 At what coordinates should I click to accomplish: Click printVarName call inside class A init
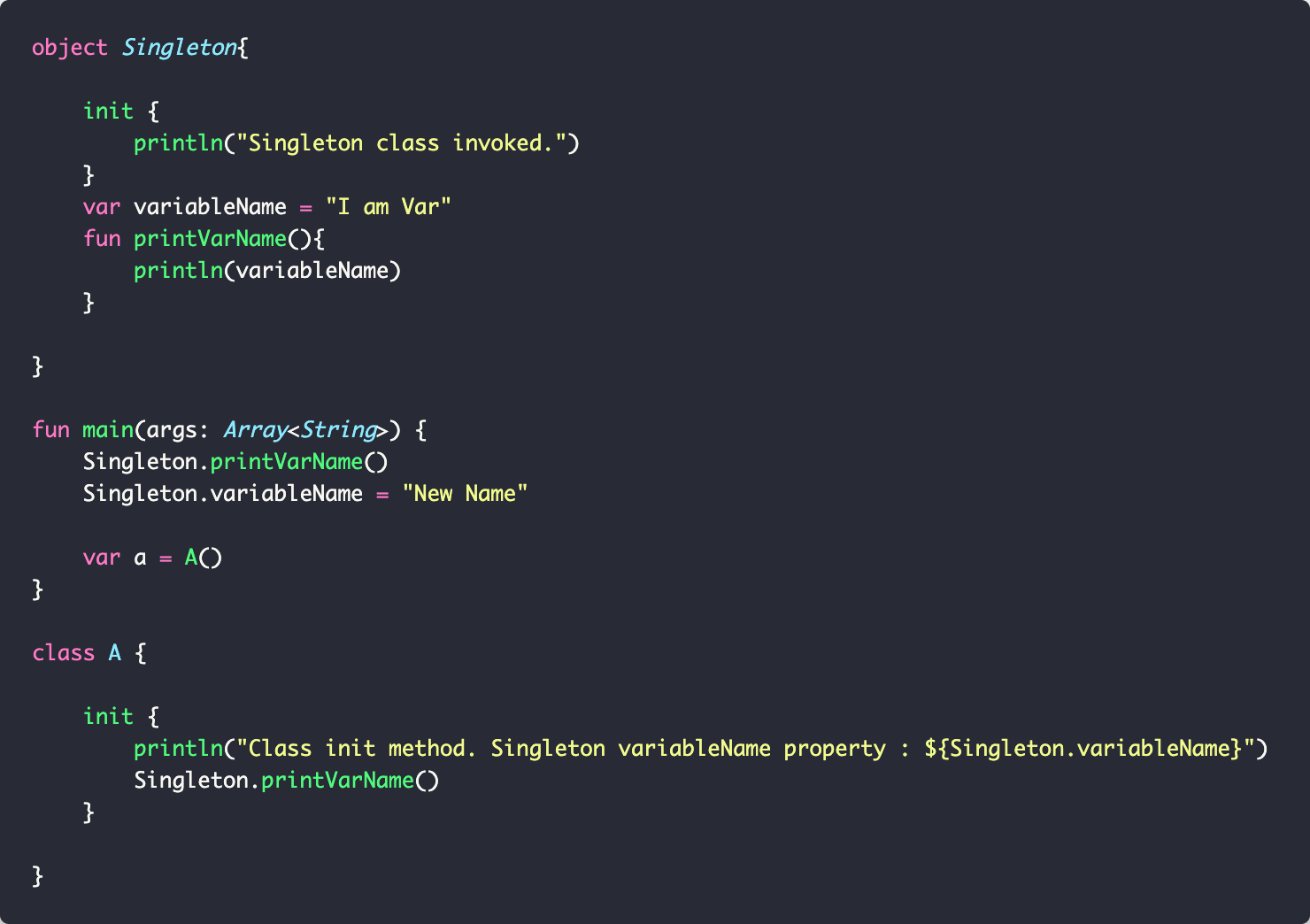click(x=337, y=781)
